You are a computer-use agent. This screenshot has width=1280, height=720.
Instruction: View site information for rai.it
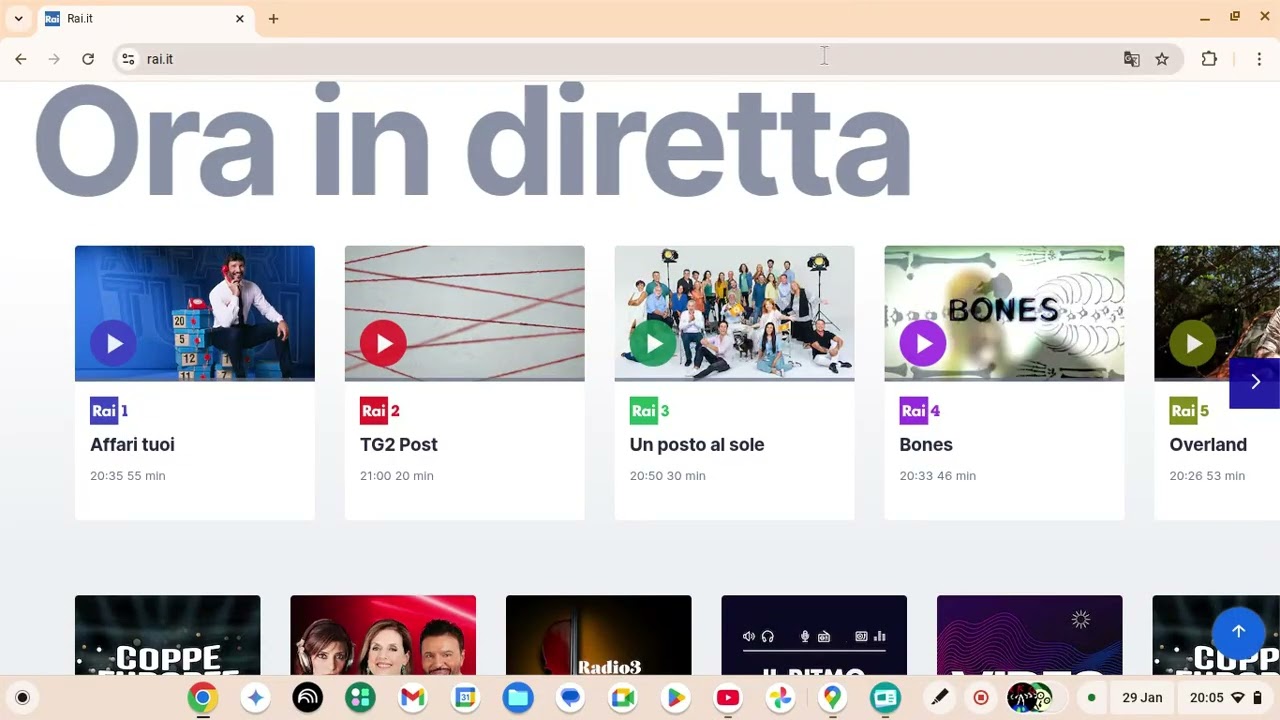click(x=128, y=59)
